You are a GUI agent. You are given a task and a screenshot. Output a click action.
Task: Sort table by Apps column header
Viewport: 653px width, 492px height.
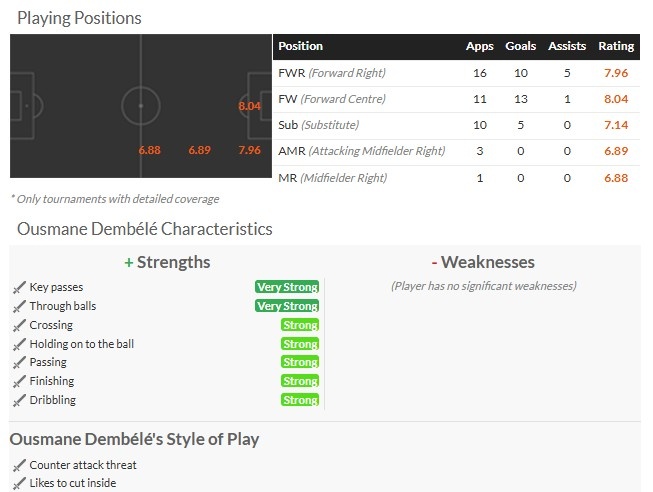[479, 47]
